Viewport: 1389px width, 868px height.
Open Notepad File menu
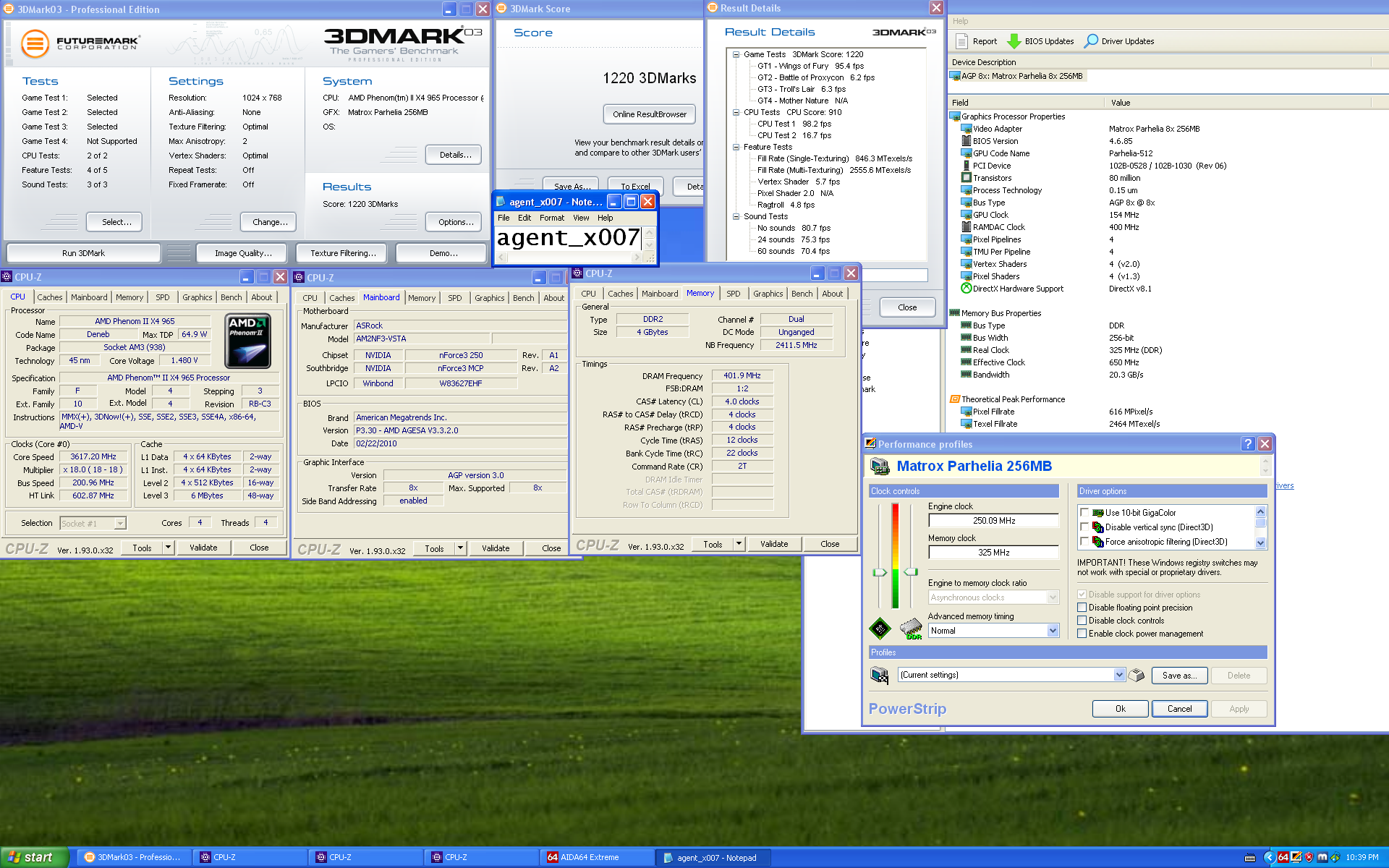[504, 218]
